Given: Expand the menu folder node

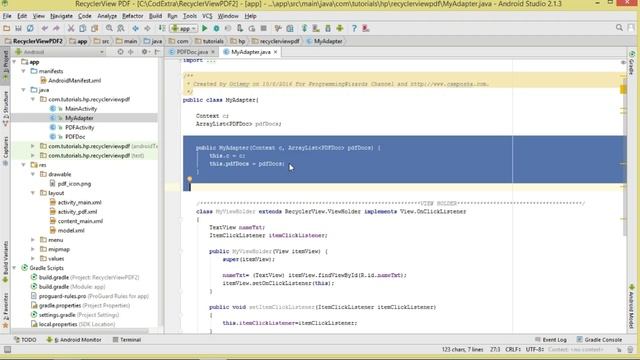Looking at the screenshot, I should [33, 240].
